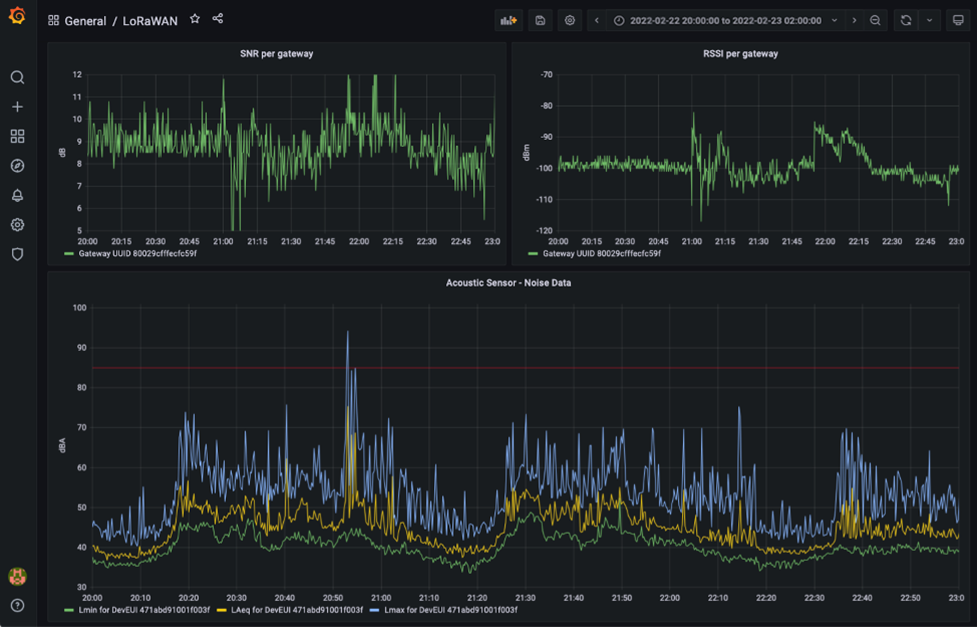Open the SNR per gateway panel title menu
977x627 pixels.
pyautogui.click(x=276, y=53)
